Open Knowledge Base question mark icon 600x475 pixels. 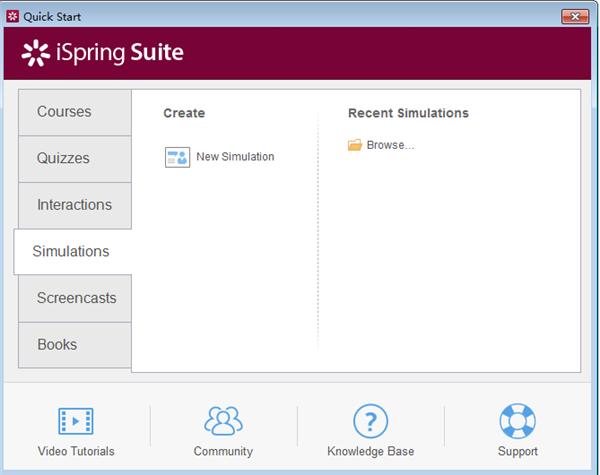370,421
